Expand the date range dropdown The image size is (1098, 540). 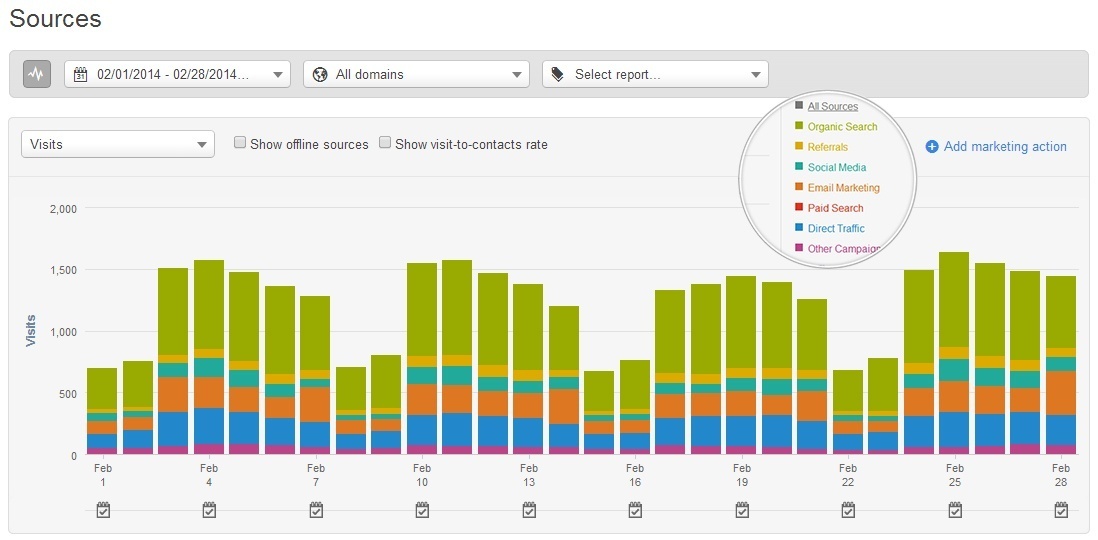pyautogui.click(x=177, y=74)
